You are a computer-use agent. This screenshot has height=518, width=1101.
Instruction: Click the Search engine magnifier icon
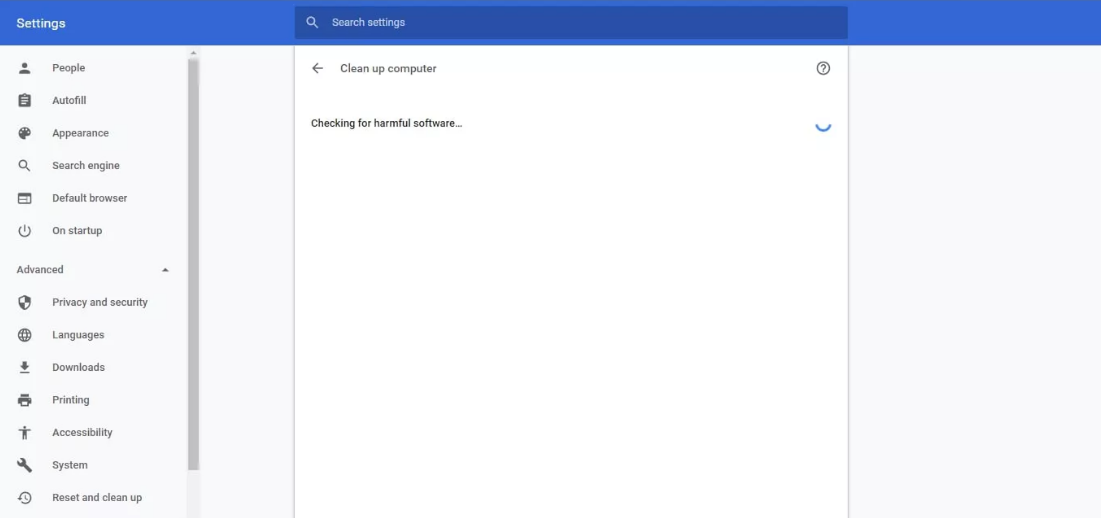point(25,166)
